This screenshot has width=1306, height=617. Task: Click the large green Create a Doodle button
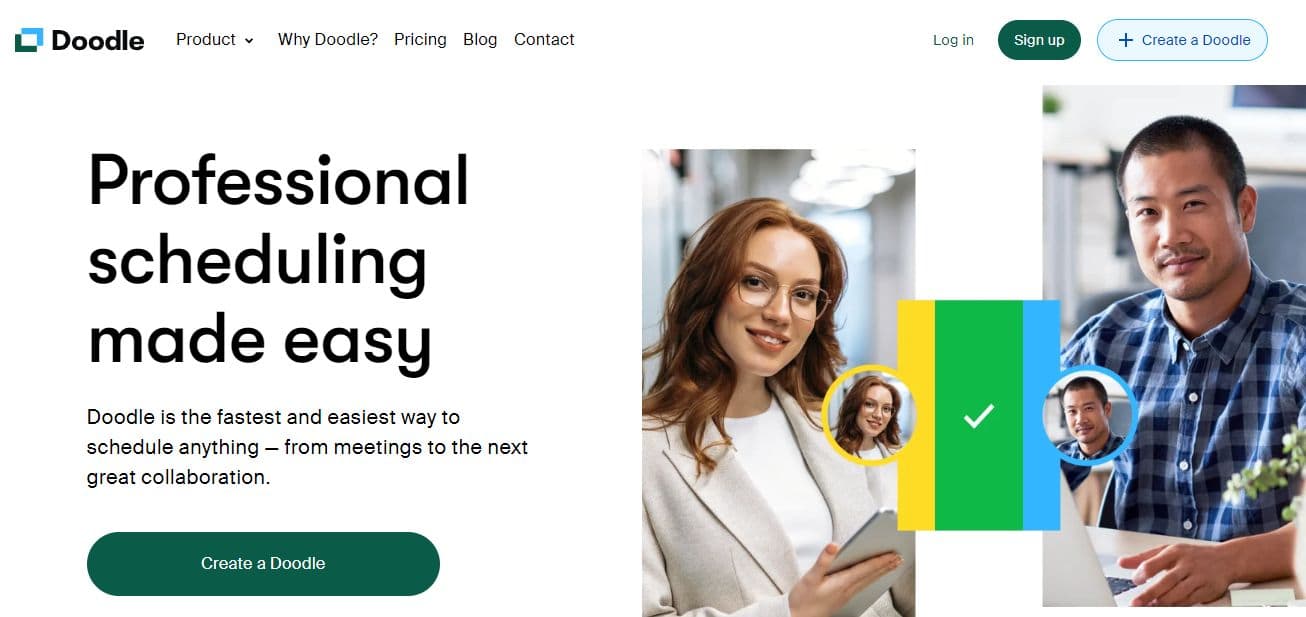point(263,563)
